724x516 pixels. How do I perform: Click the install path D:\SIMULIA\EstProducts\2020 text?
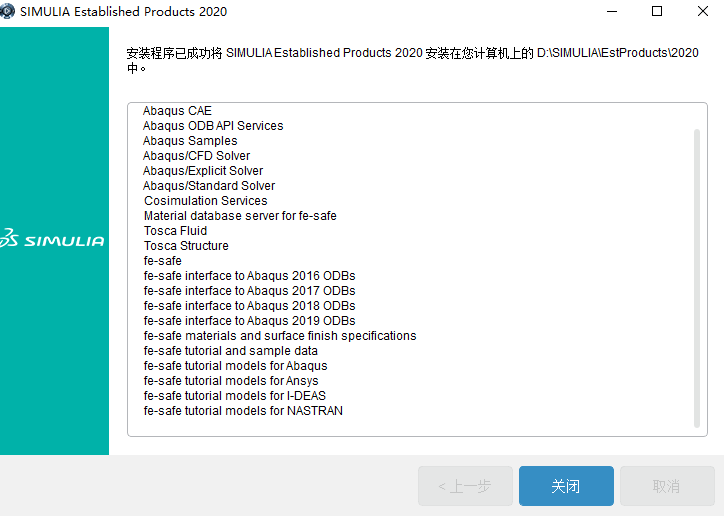(618, 53)
